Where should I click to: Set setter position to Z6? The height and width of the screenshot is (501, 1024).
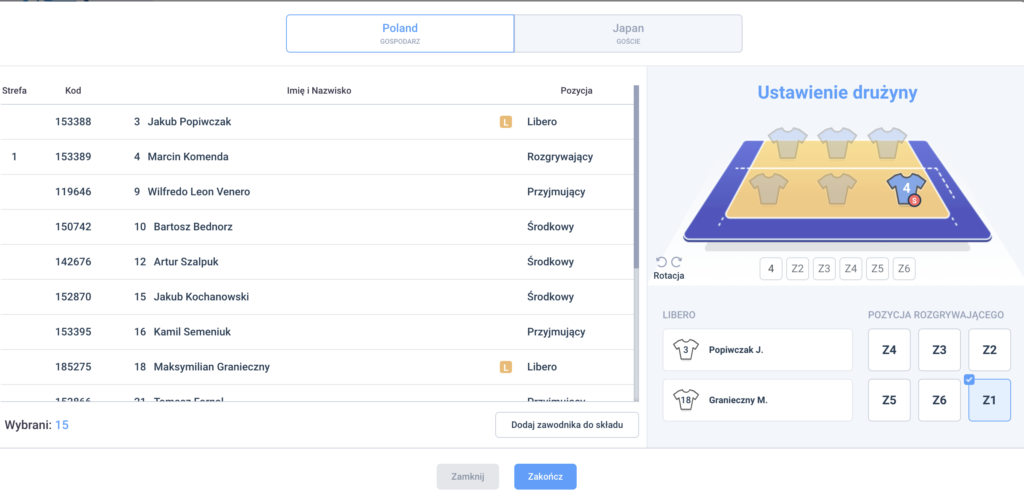tap(939, 400)
